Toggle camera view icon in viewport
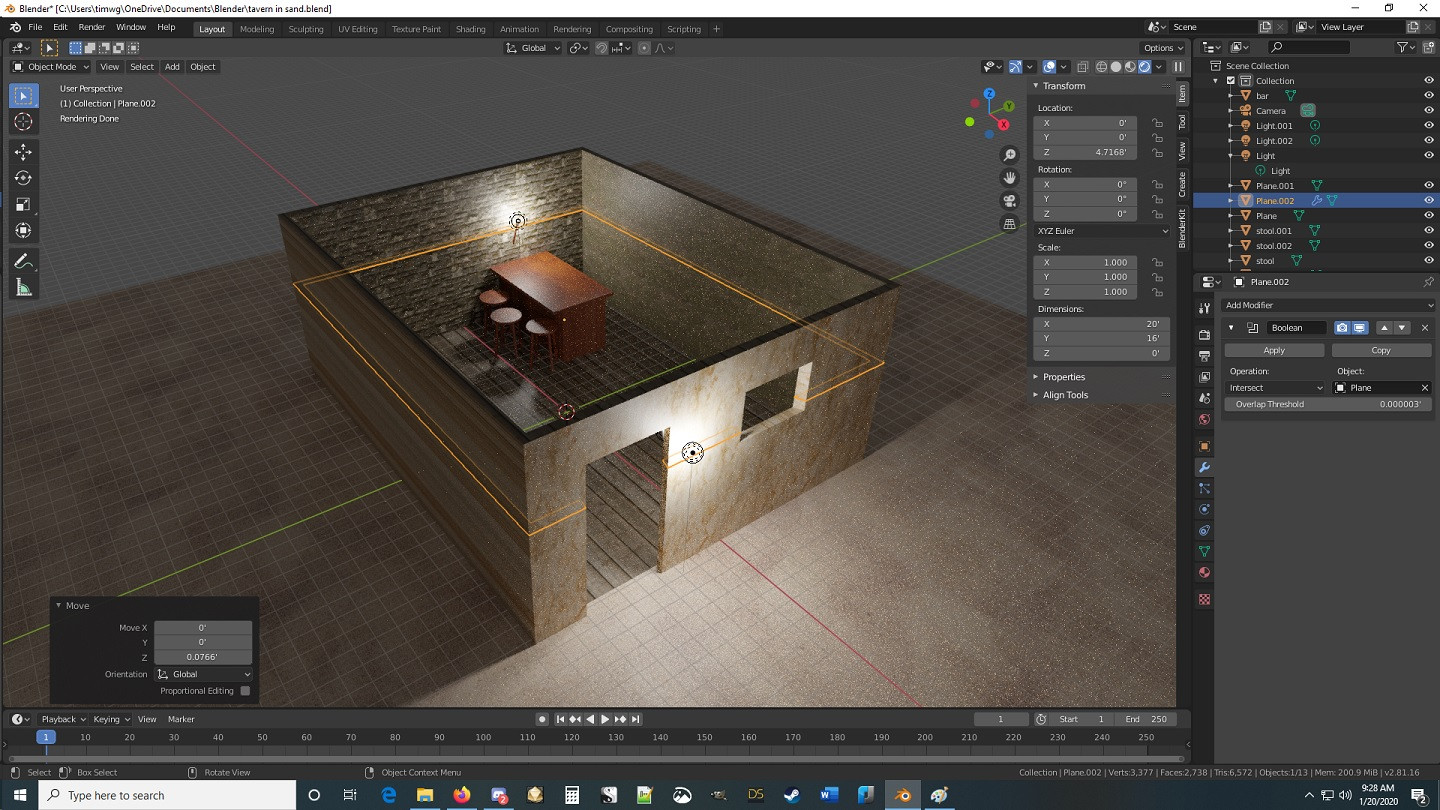 click(x=1010, y=200)
